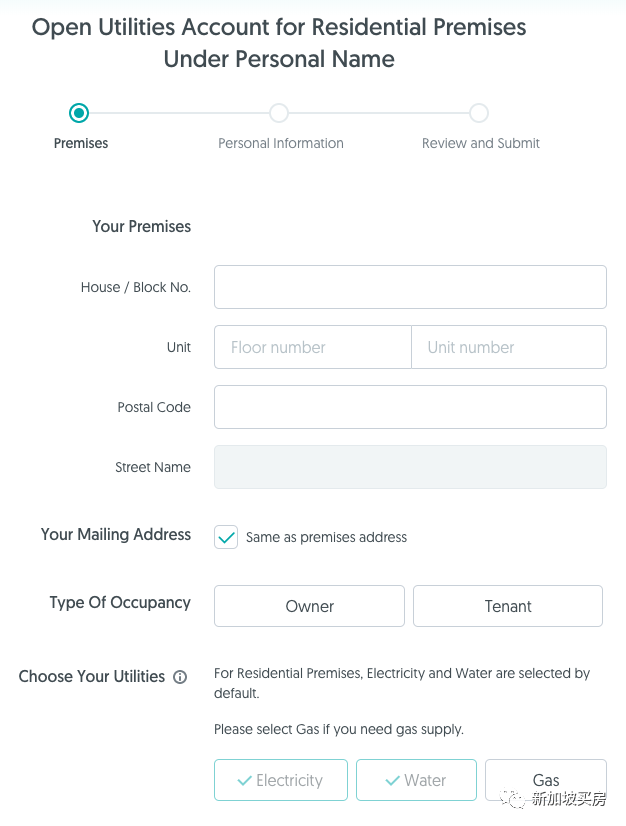Select Tenant as type of occupancy
Screen dimensions: 626x826
pos(508,606)
